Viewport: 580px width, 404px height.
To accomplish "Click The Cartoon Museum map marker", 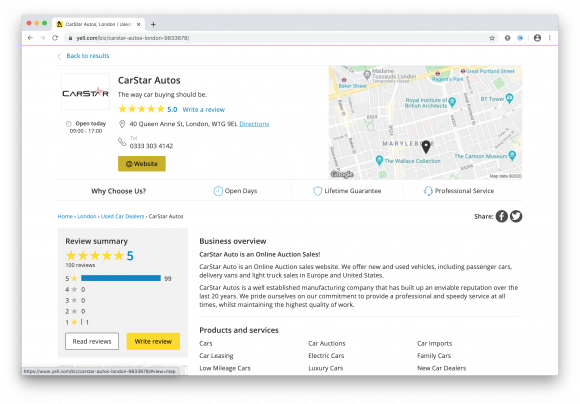I will pos(512,155).
